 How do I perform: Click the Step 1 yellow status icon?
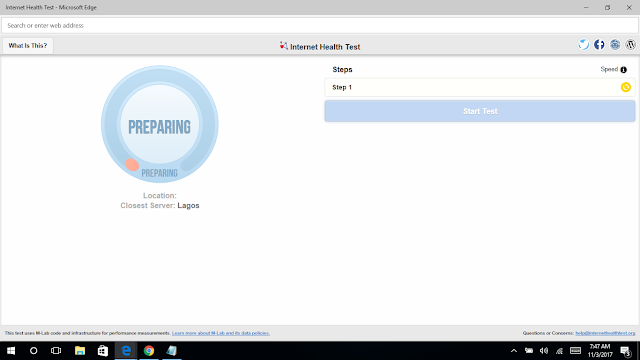626,87
